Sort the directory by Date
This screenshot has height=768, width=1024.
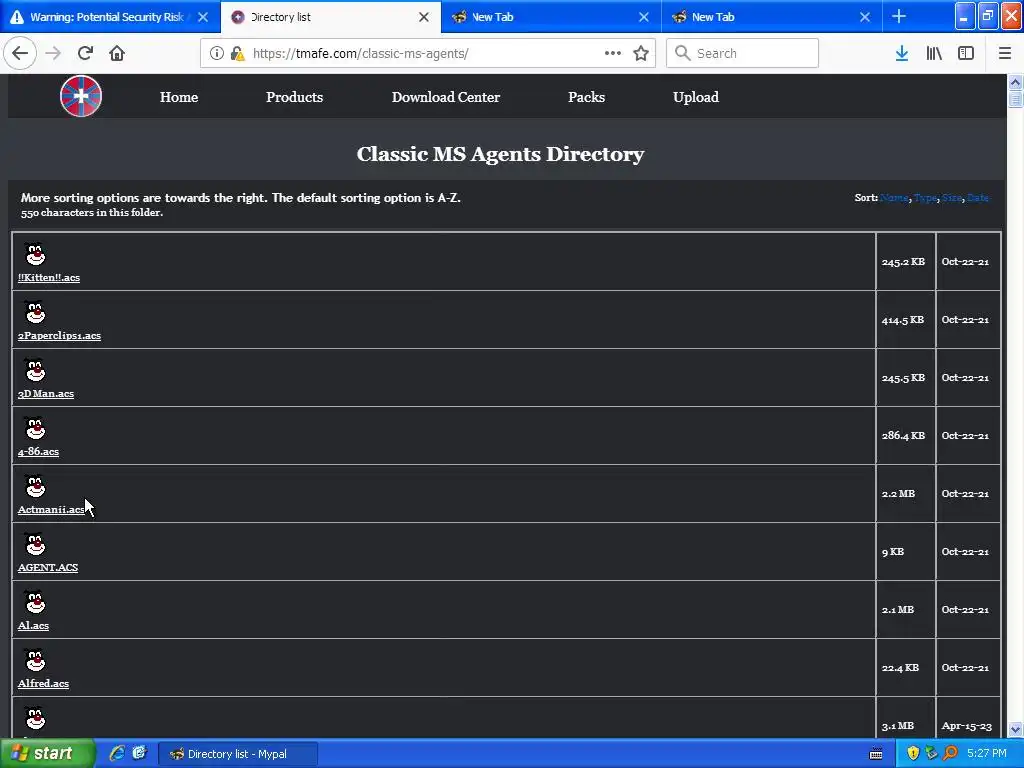[978, 198]
